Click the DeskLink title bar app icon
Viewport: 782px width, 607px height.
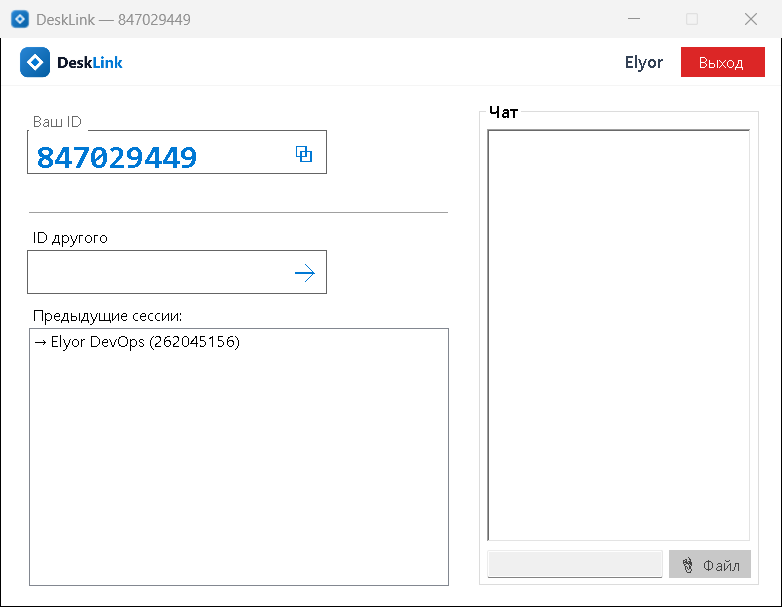coord(20,19)
